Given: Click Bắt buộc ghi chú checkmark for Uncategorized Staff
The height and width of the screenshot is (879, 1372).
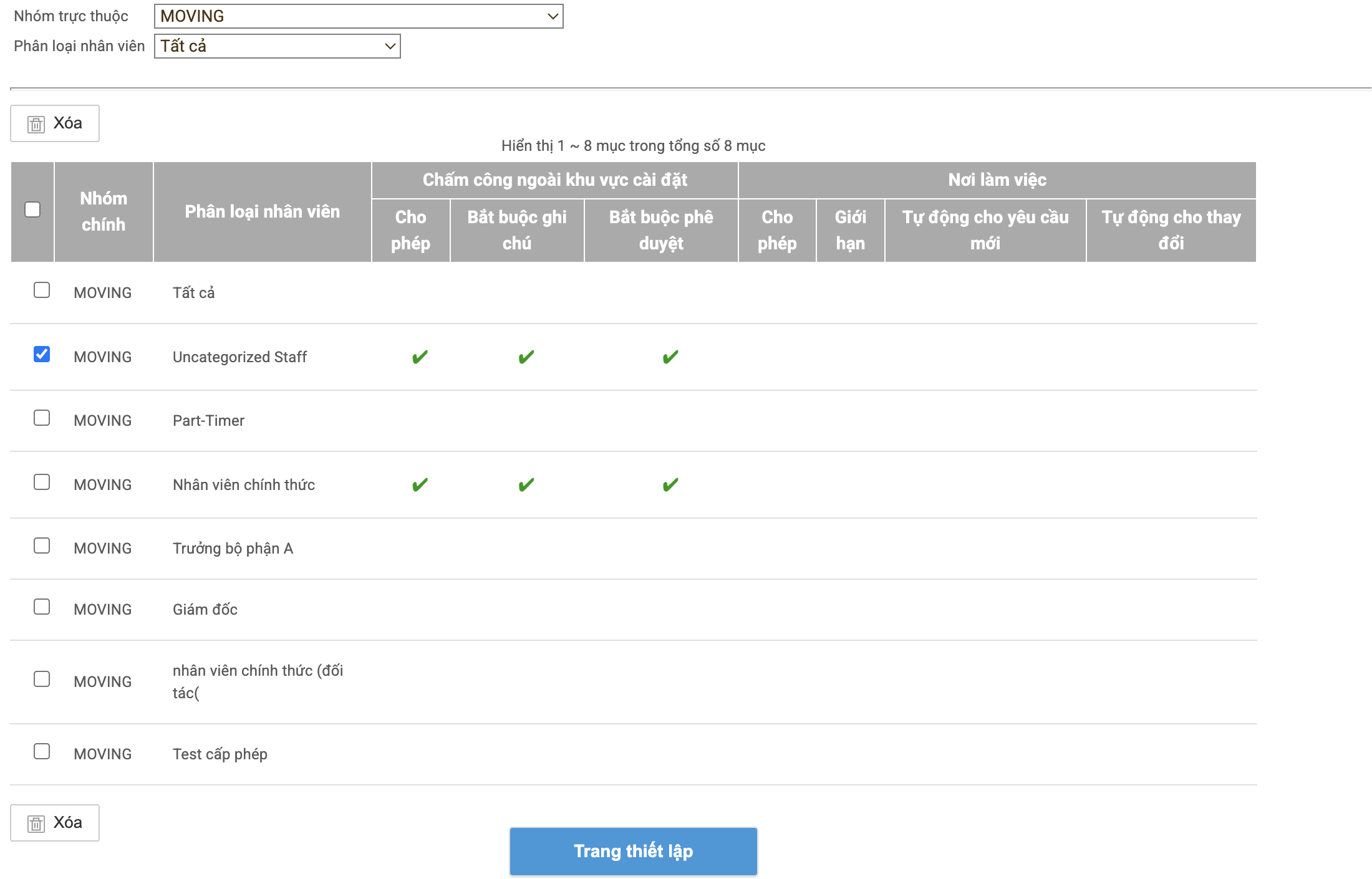Looking at the screenshot, I should (526, 357).
